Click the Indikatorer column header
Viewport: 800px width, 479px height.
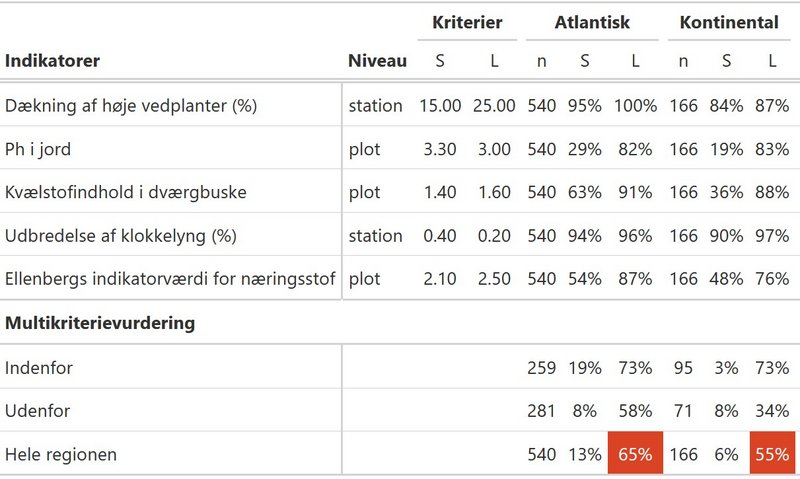click(x=52, y=61)
